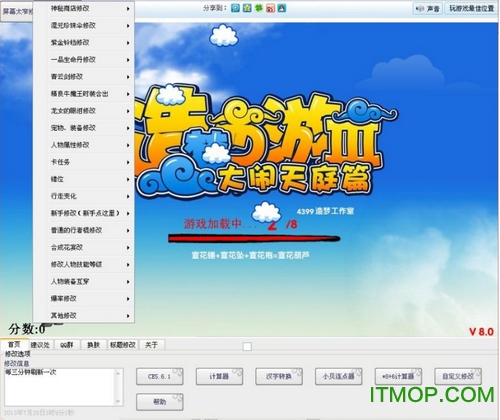
Task: Click the green clover share icon
Action: 259,8
